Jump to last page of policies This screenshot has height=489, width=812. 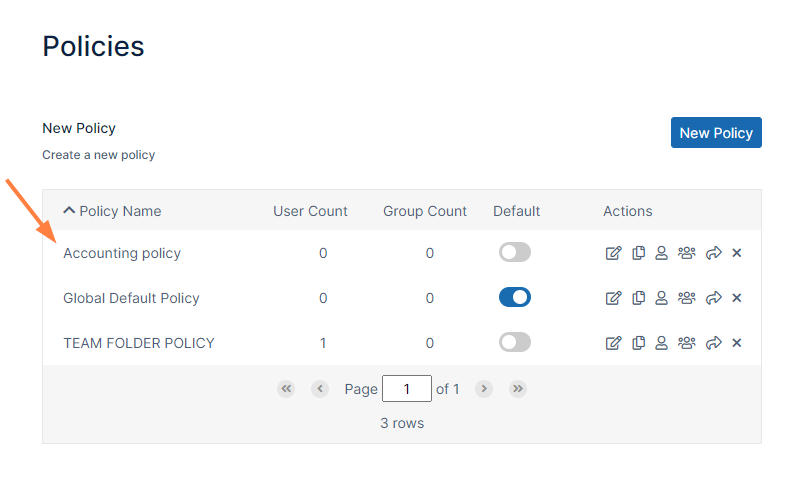518,389
